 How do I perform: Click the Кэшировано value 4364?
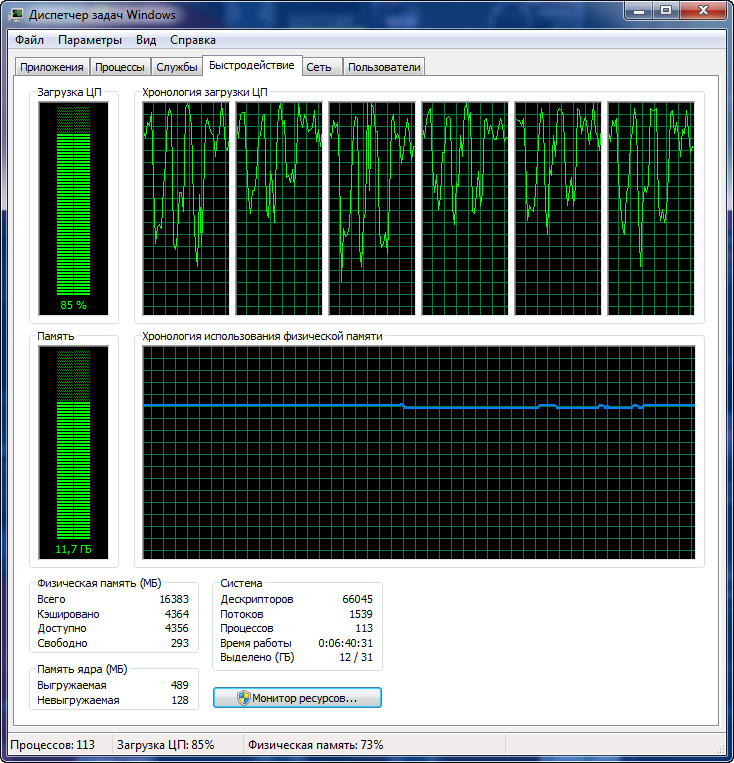click(x=177, y=614)
